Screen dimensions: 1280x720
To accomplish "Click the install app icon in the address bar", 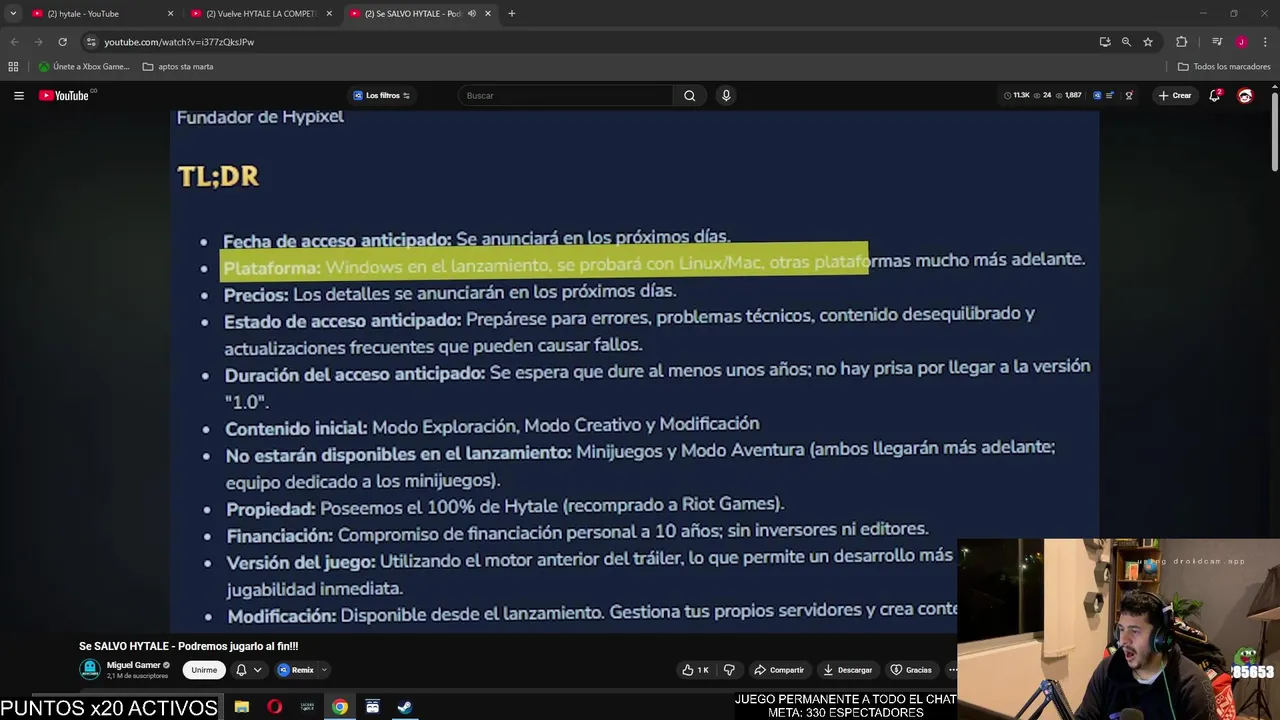I will pos(1104,42).
